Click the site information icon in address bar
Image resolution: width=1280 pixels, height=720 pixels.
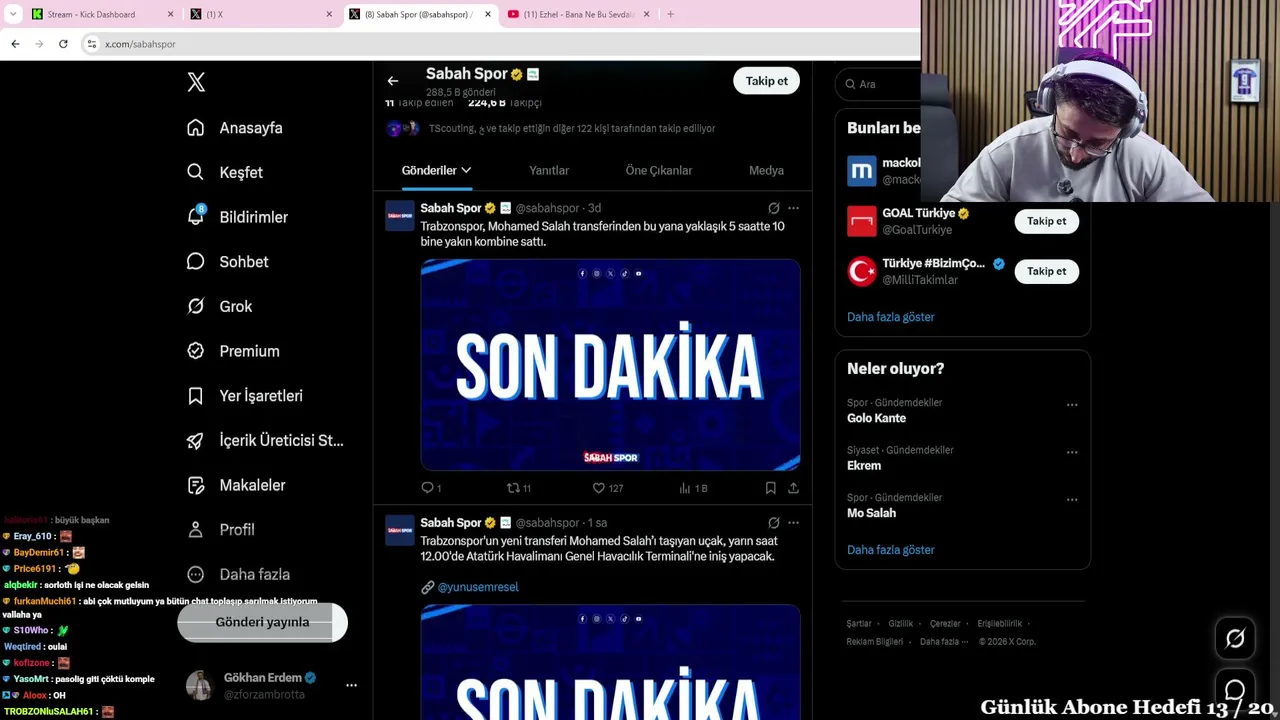coord(91,44)
